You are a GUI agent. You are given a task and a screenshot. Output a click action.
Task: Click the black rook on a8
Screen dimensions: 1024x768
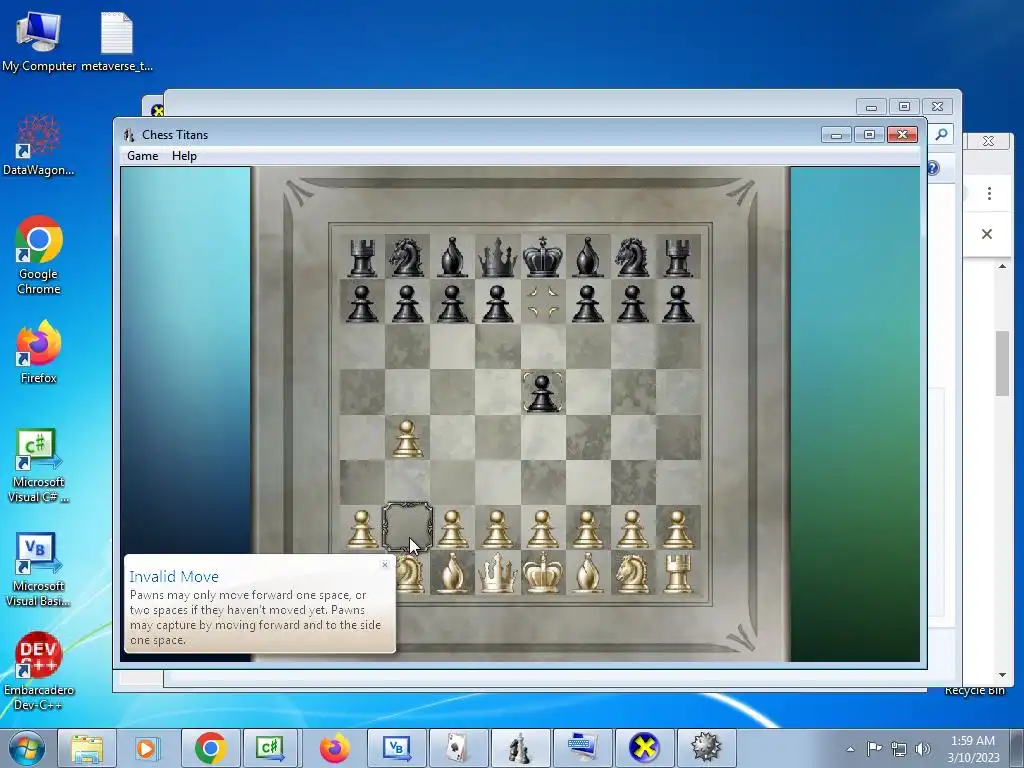(362, 257)
